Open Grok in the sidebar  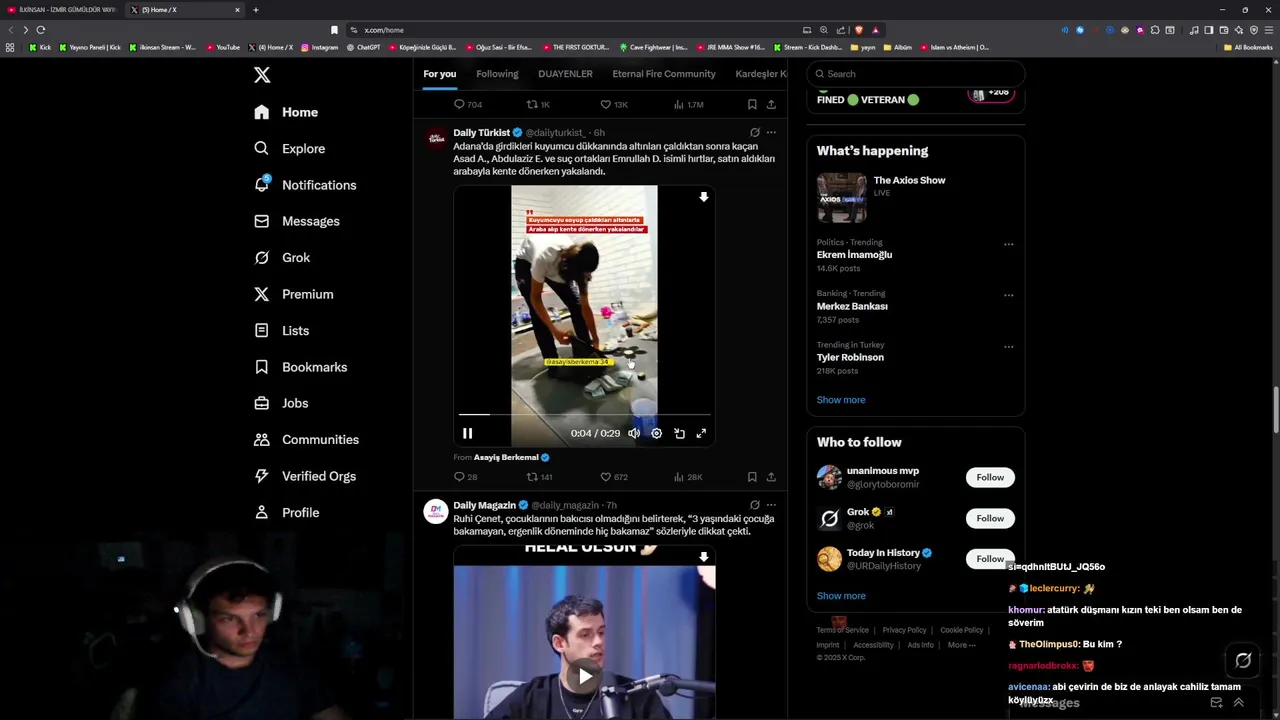pyautogui.click(x=282, y=257)
